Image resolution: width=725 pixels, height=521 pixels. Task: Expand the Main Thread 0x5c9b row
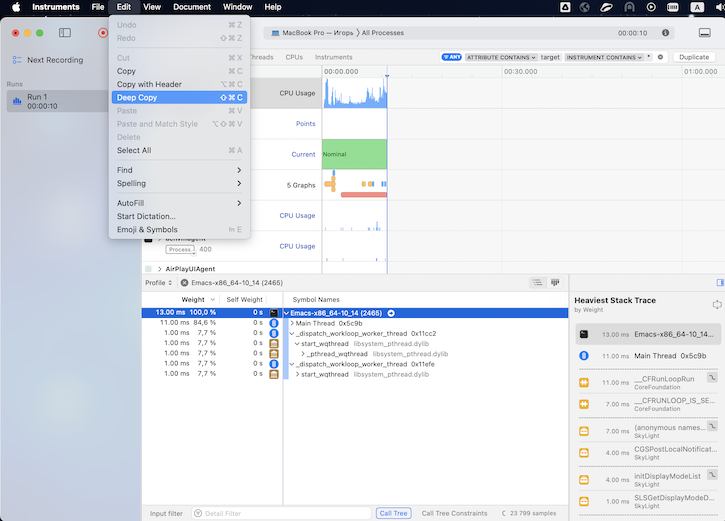[292, 323]
